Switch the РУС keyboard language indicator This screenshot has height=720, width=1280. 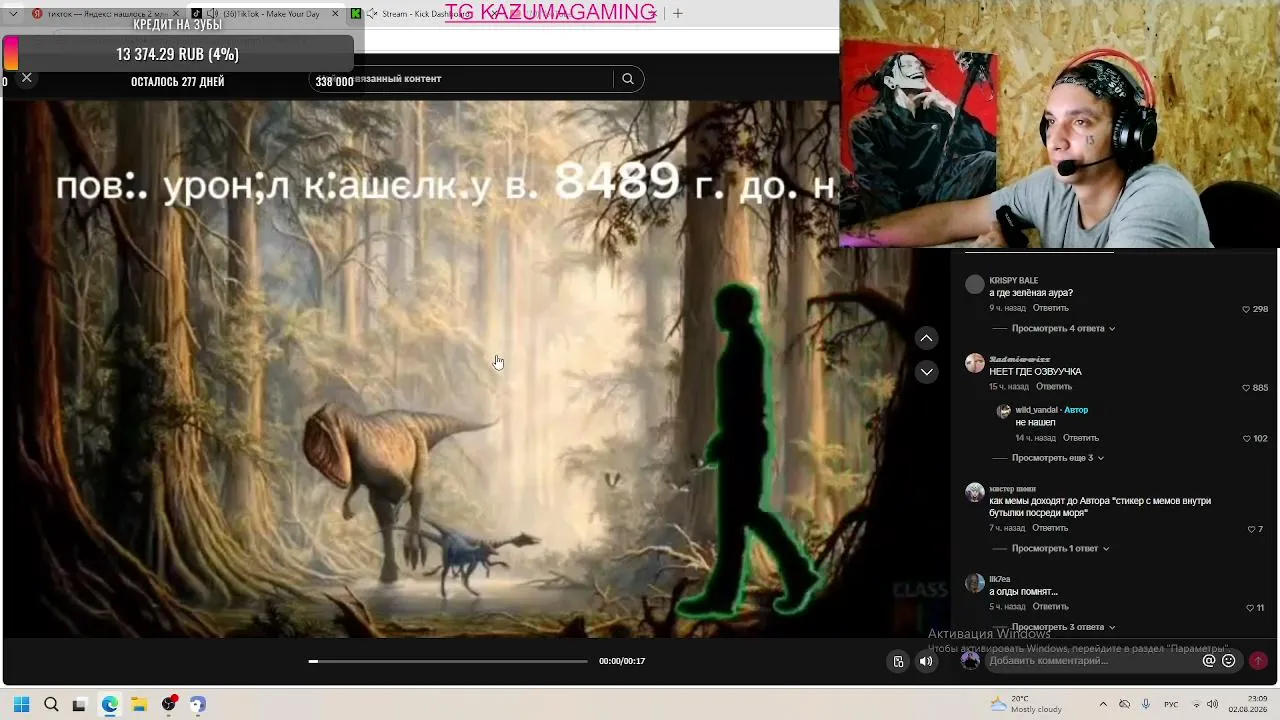pos(1172,704)
